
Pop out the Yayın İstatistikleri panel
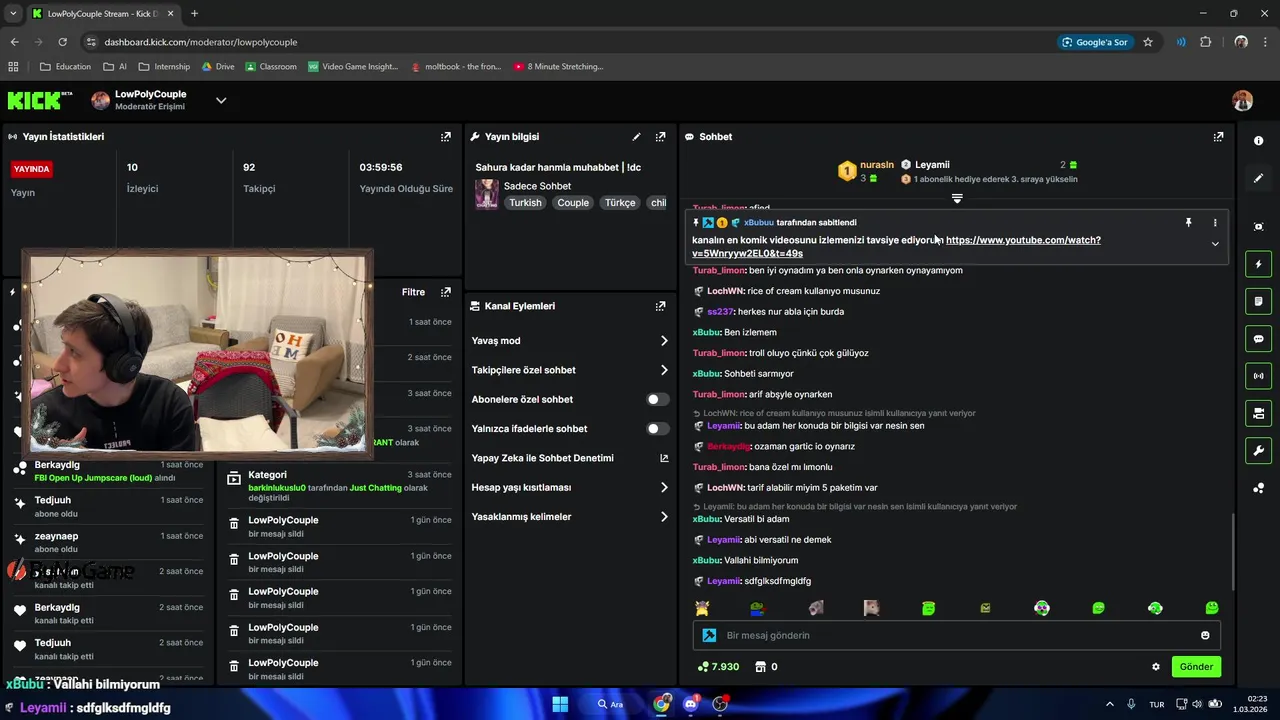(x=446, y=137)
